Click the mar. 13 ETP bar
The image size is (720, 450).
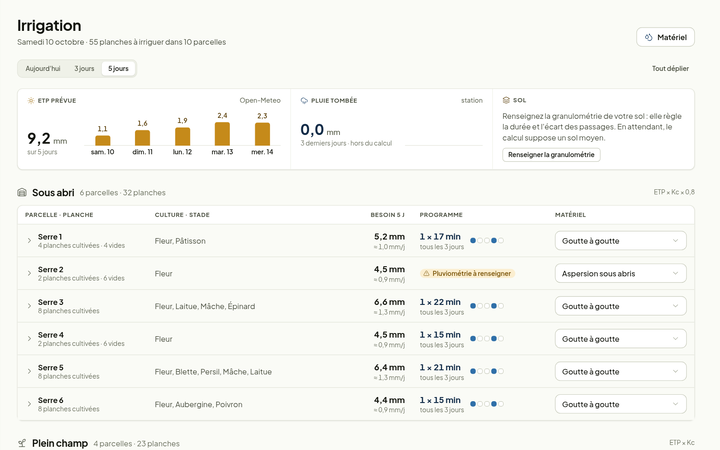tap(222, 134)
